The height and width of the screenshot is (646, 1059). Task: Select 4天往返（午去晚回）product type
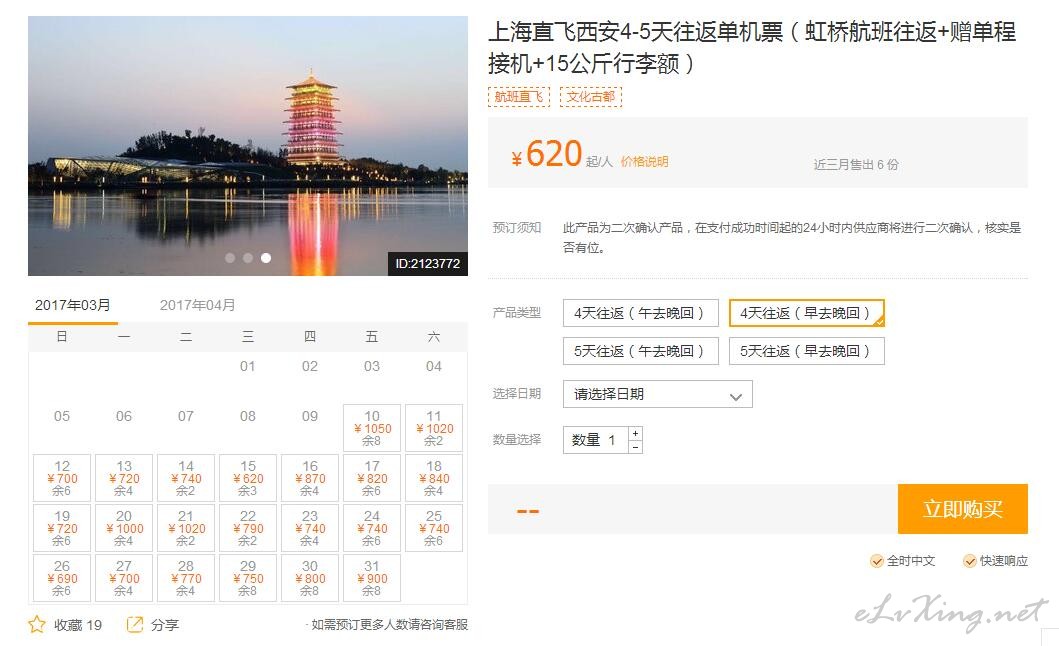pos(640,313)
